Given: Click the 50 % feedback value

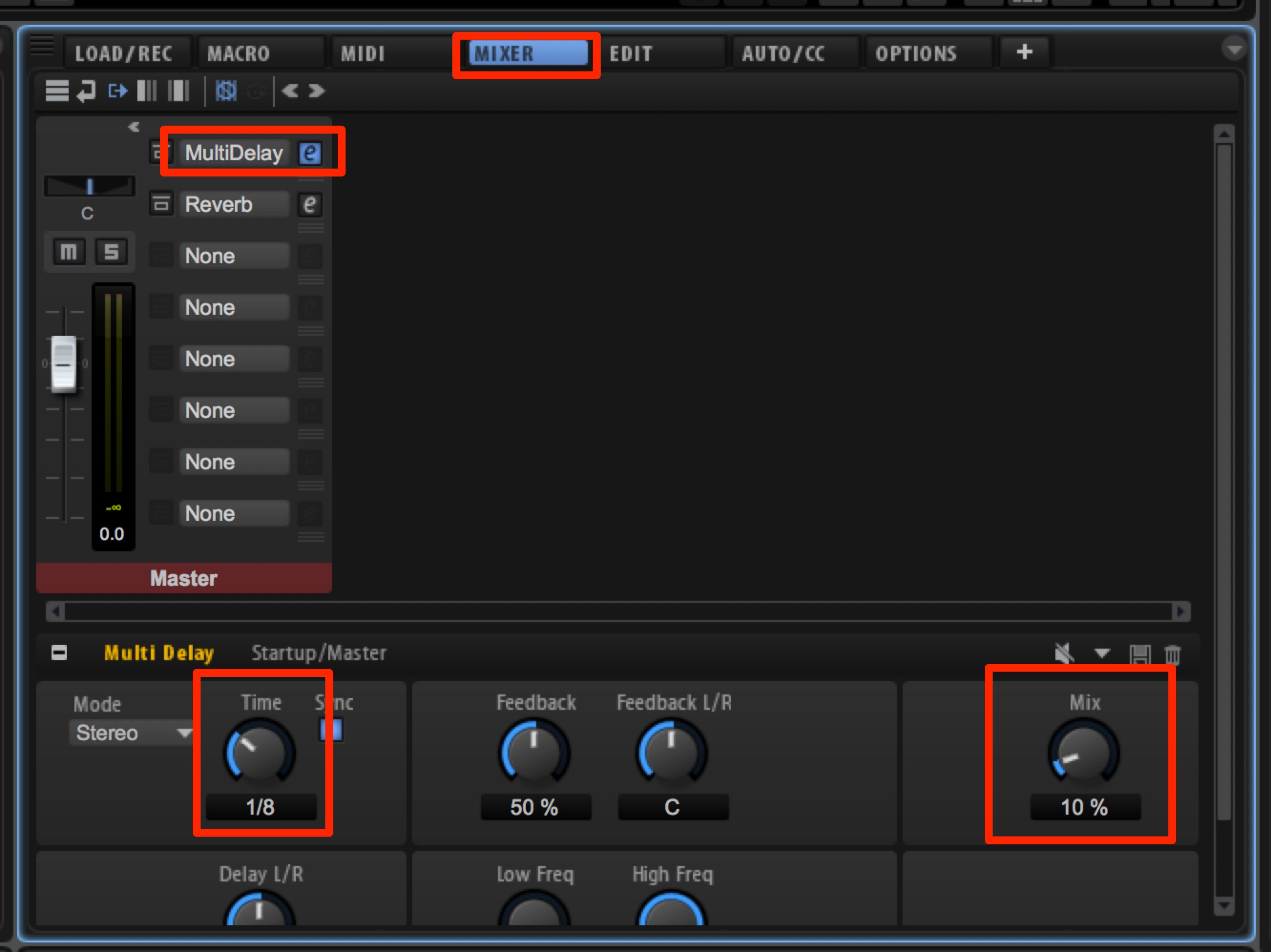Looking at the screenshot, I should [535, 807].
